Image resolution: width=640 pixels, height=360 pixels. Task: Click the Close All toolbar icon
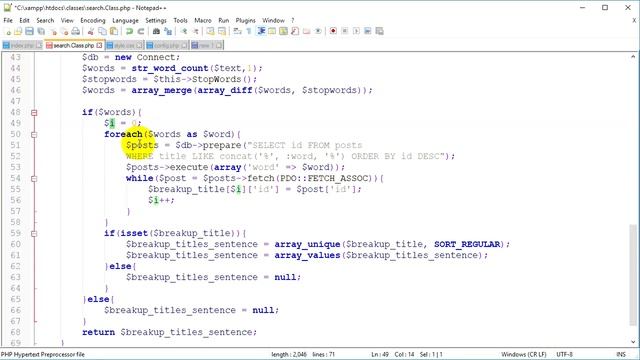tap(64, 31)
